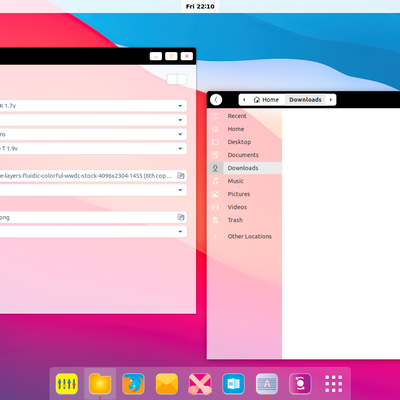Click the Videos film icon in sidebar

(x=215, y=207)
